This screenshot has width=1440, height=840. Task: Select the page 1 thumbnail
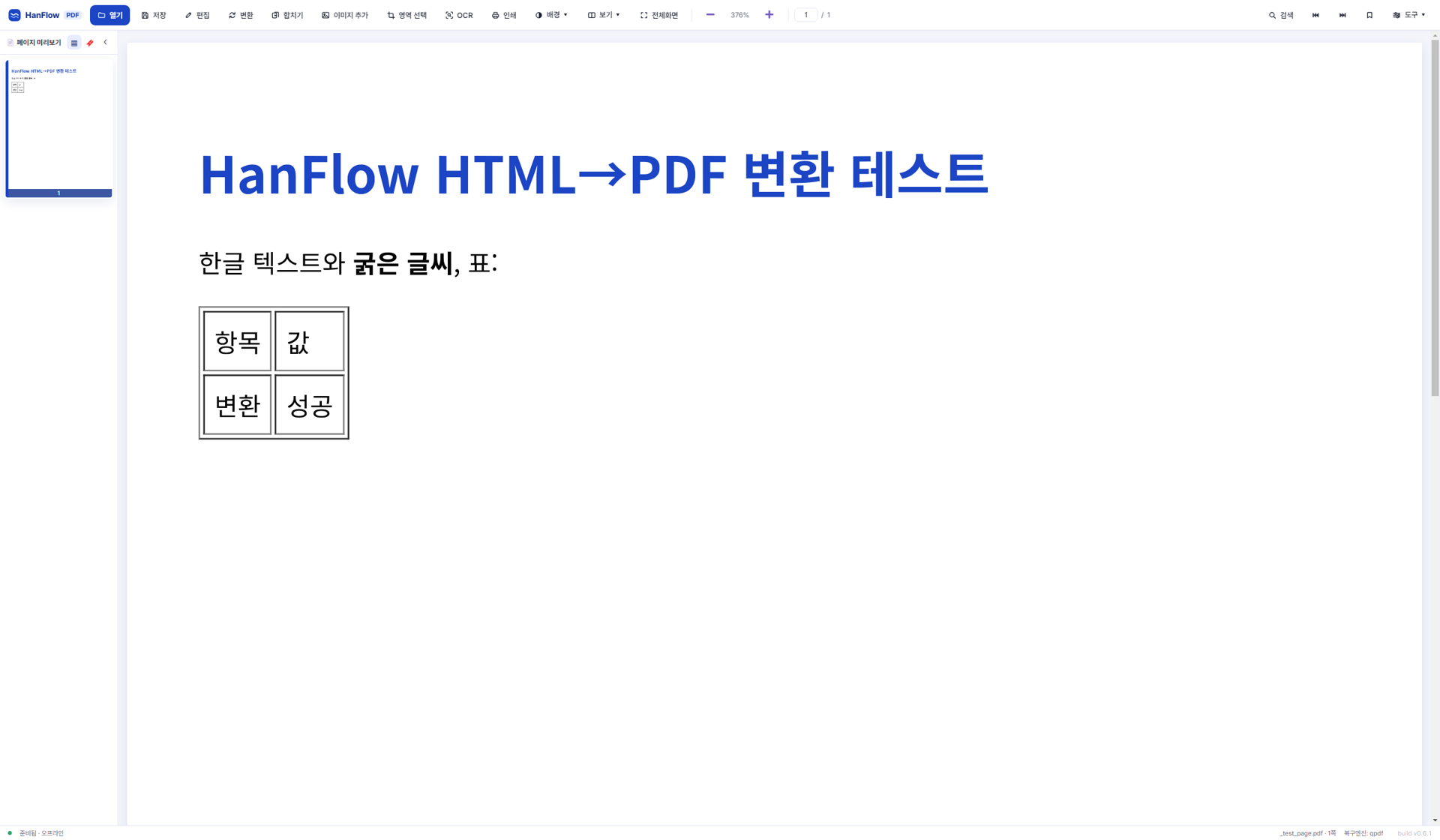tap(59, 128)
